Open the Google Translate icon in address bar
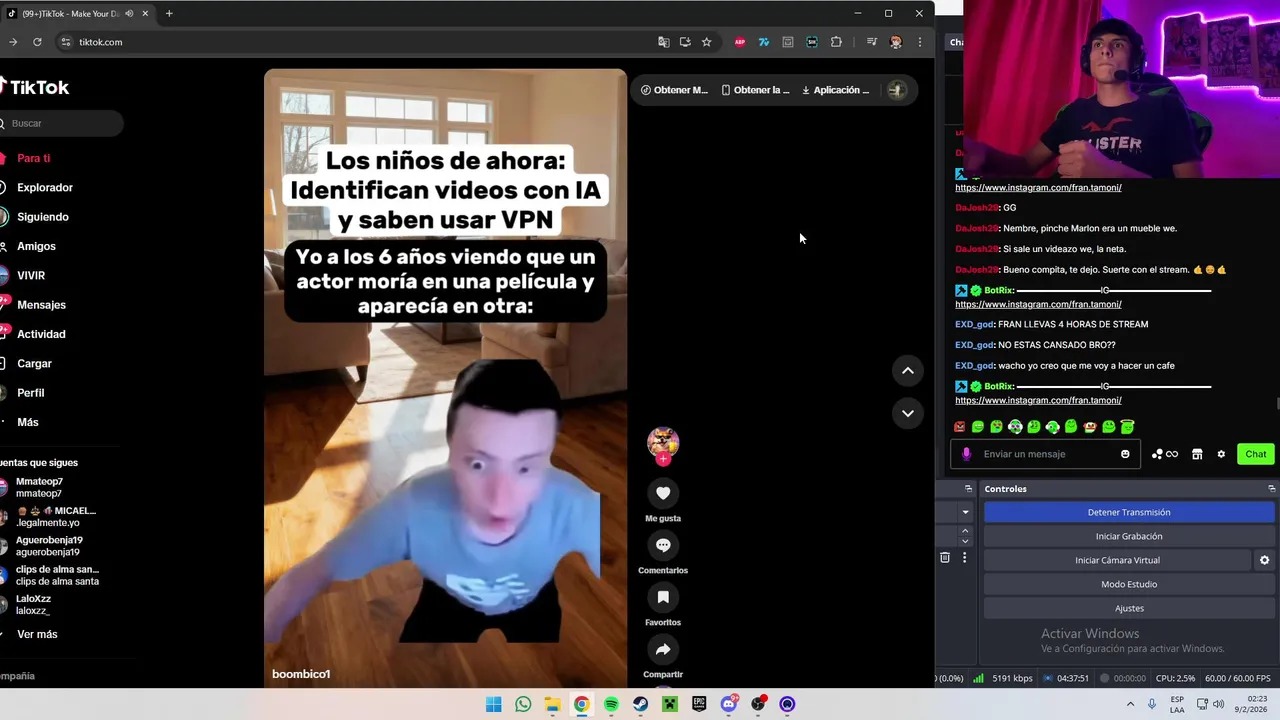The height and width of the screenshot is (720, 1280). [663, 42]
